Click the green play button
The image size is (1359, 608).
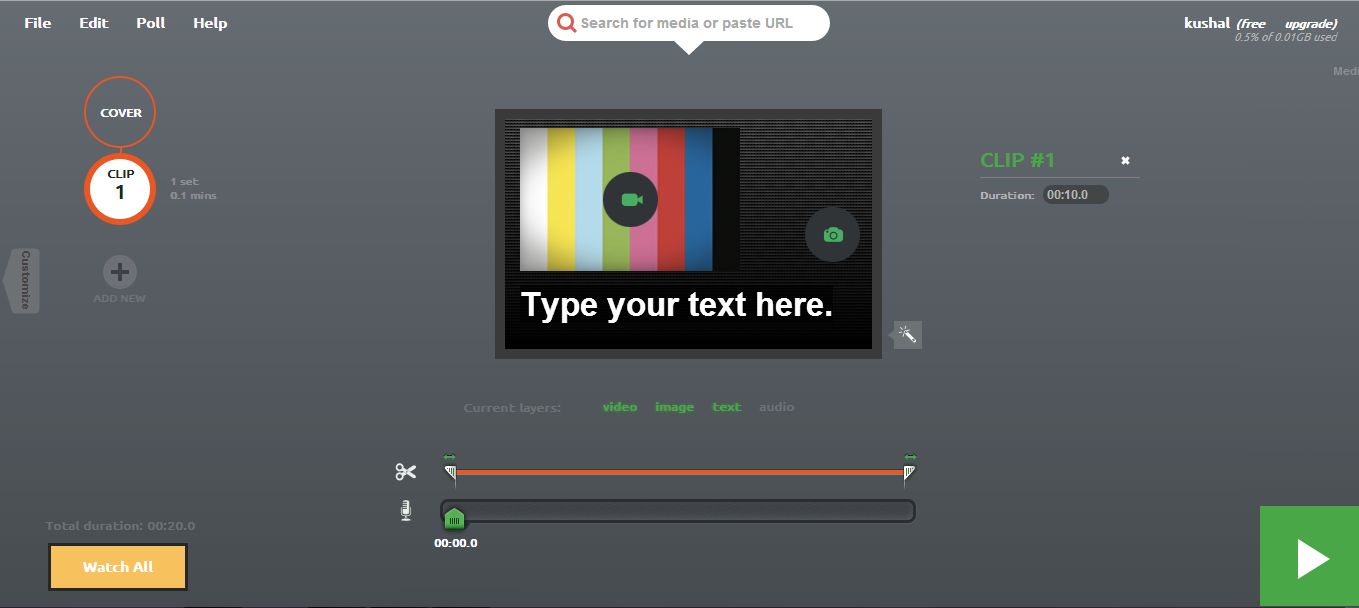[x=1309, y=557]
